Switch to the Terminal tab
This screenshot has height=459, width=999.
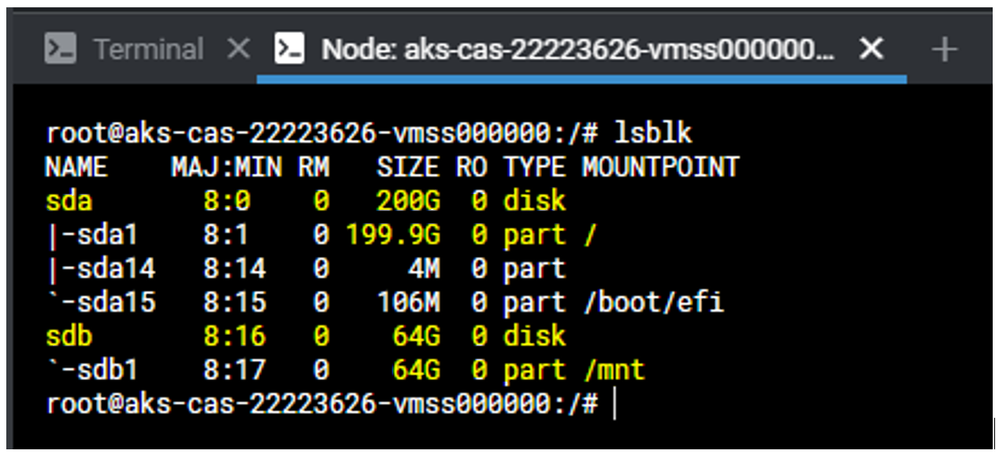pos(148,48)
